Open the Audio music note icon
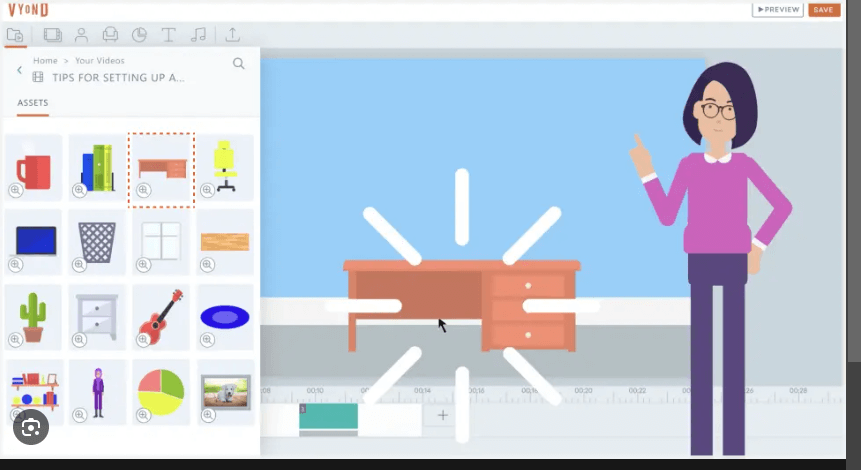The width and height of the screenshot is (861, 470). coord(198,35)
